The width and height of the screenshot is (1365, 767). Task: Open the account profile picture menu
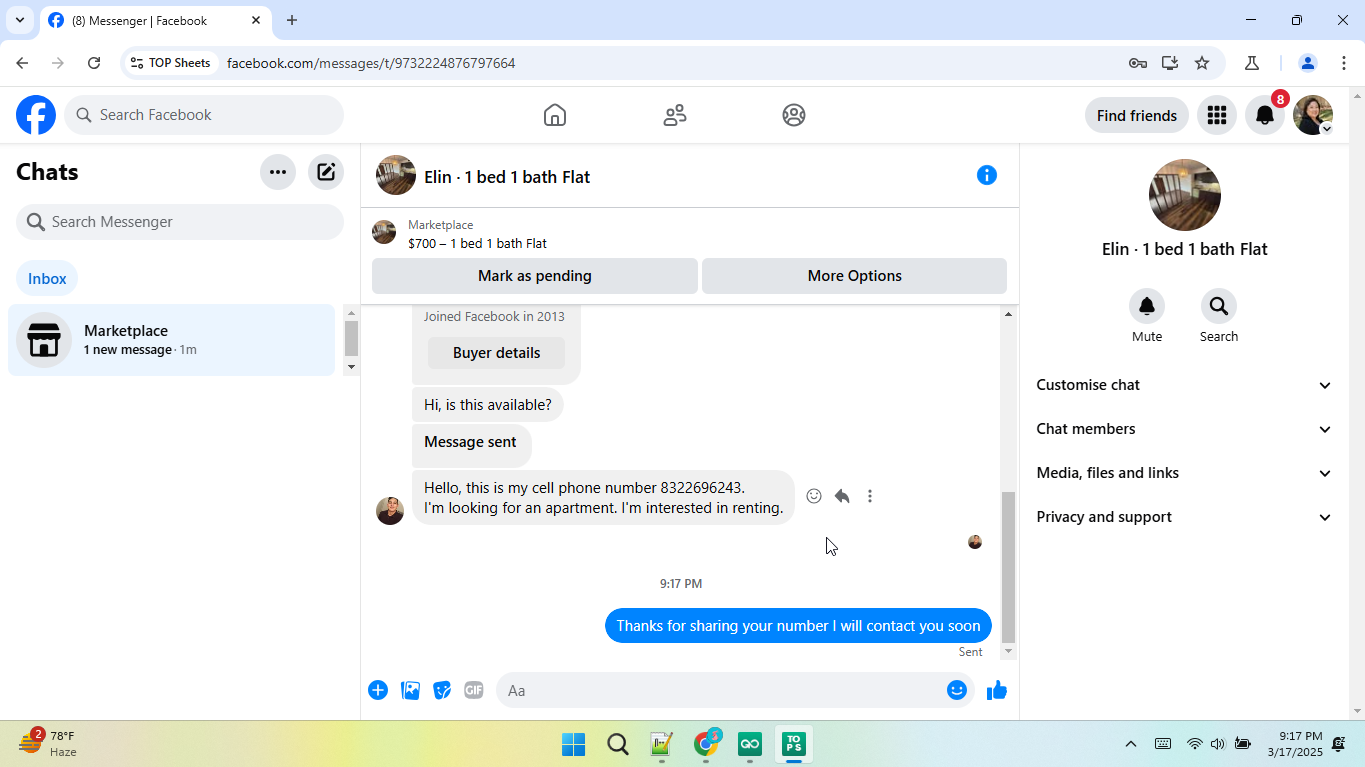pyautogui.click(x=1313, y=115)
